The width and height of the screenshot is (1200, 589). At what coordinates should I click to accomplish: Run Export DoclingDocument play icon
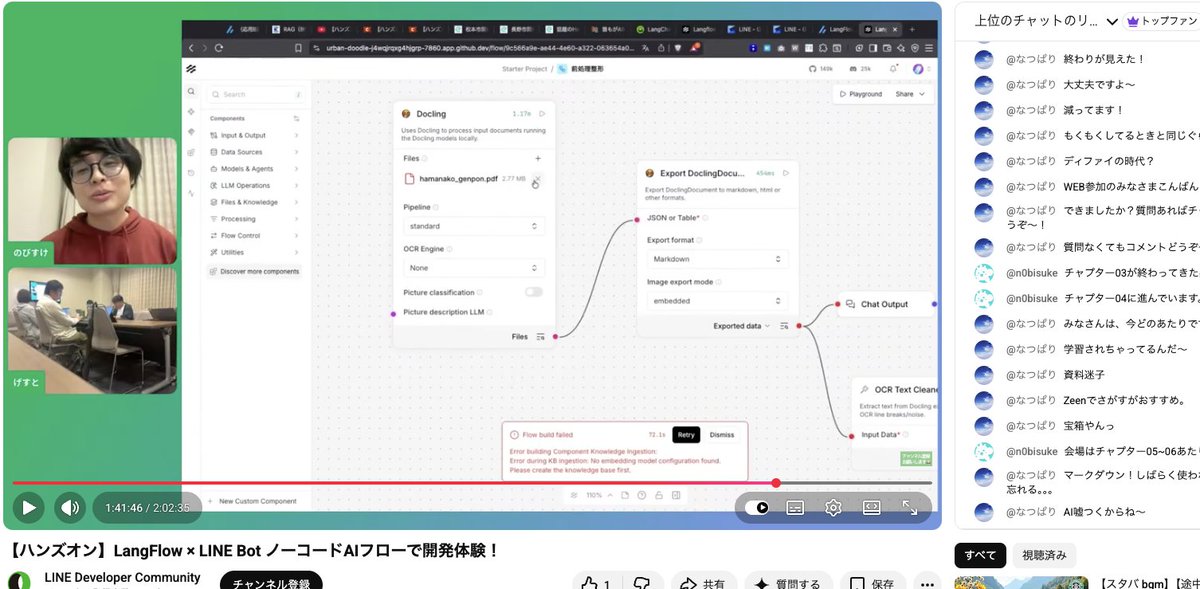[x=786, y=173]
